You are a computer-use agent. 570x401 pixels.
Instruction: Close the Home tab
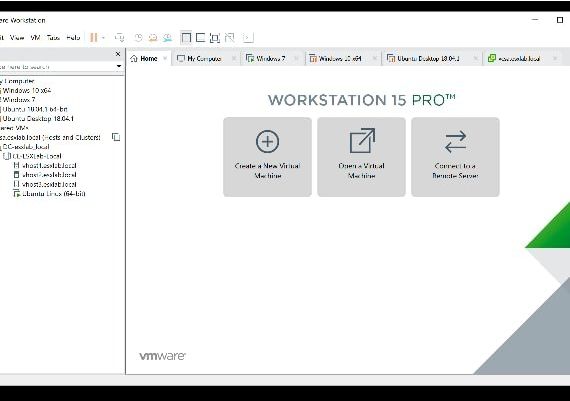click(x=165, y=59)
